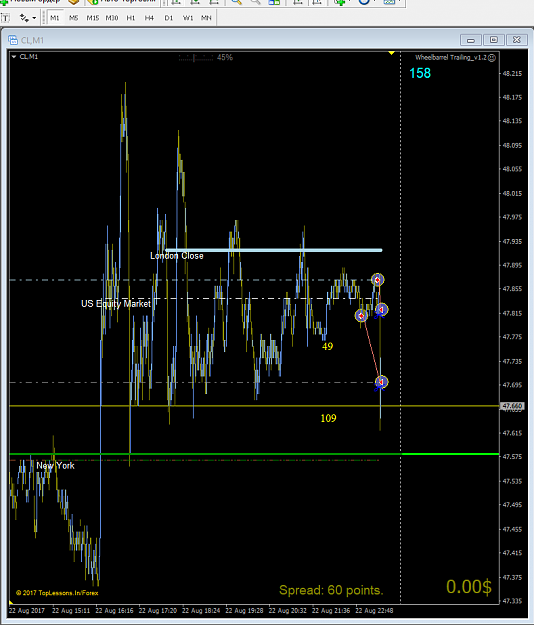This screenshot has height=625, width=534.
Task: Switch chart to H4 timeframe
Action: pyautogui.click(x=149, y=18)
